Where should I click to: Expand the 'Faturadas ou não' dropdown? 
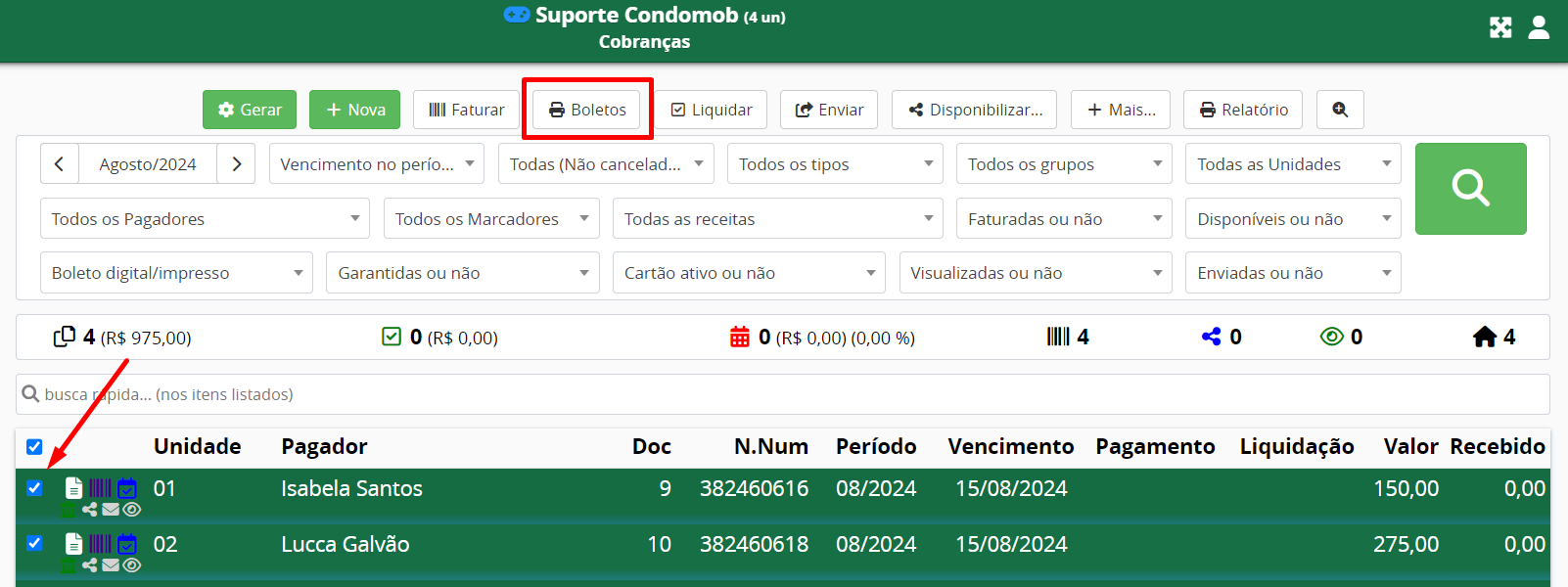pyautogui.click(x=1064, y=219)
